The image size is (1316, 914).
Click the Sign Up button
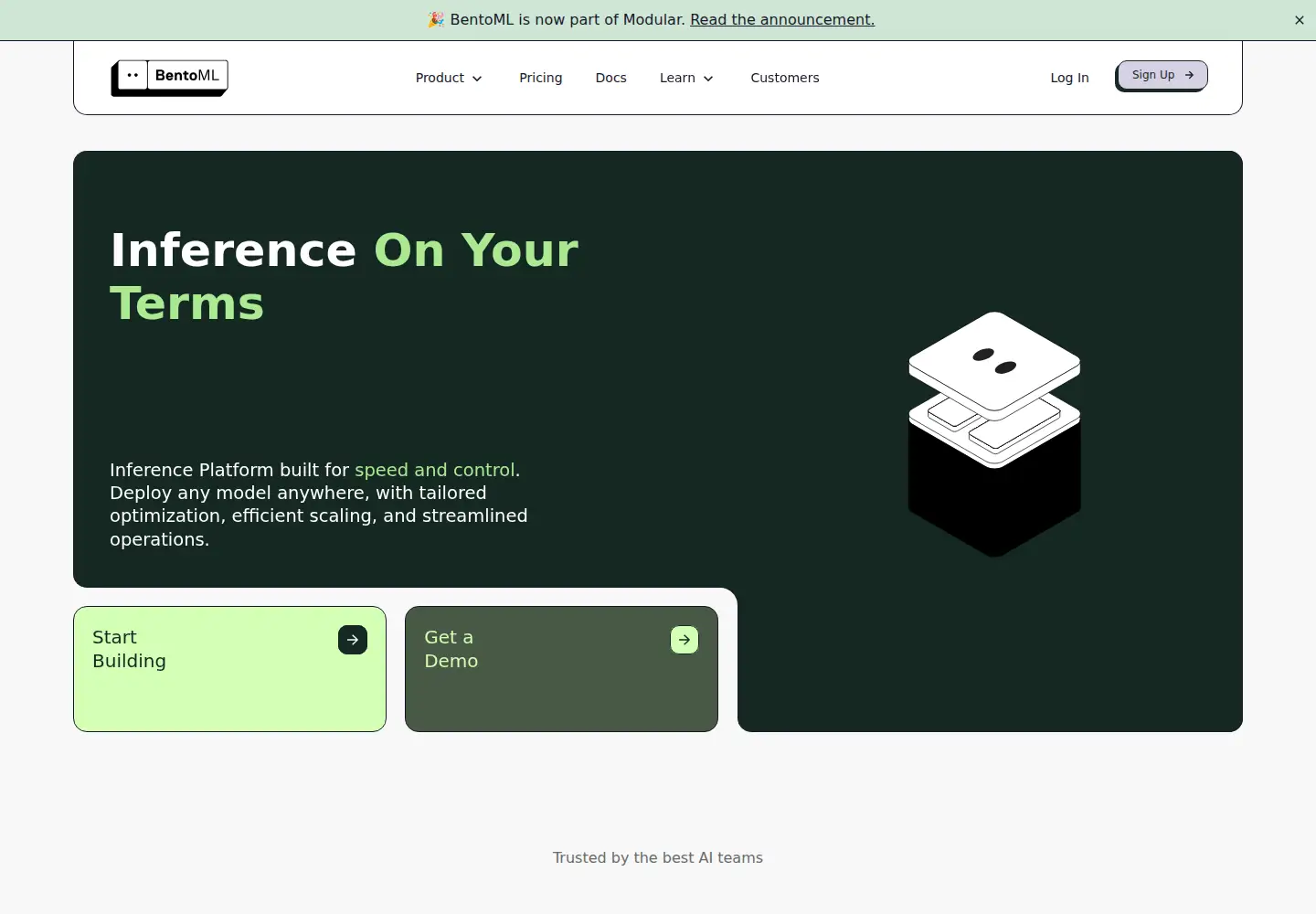pyautogui.click(x=1162, y=76)
